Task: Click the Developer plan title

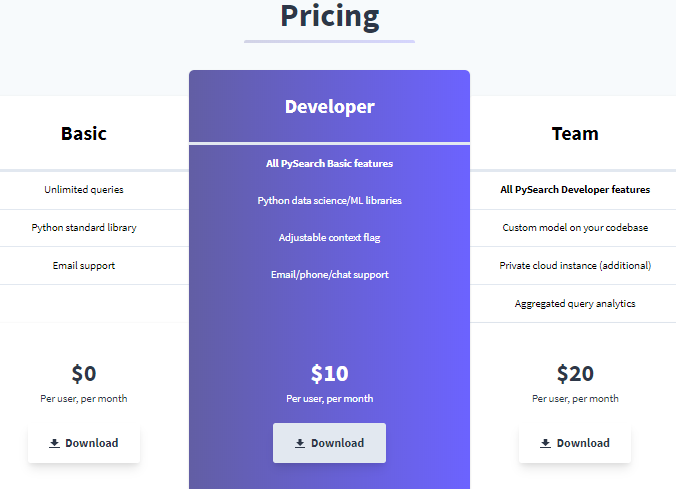Action: click(330, 107)
